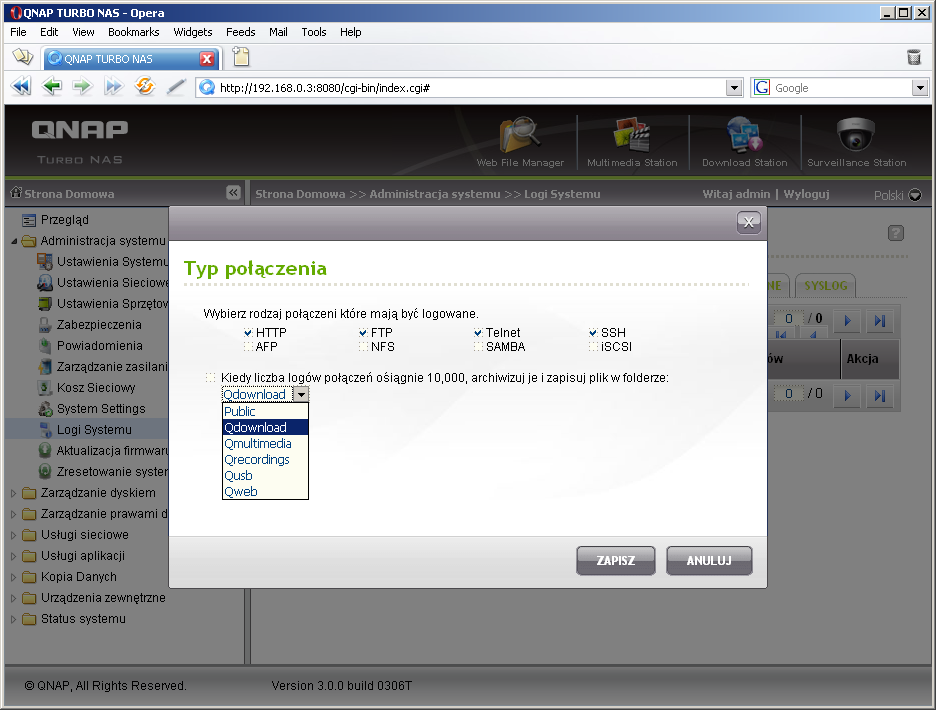Choose Public from folder list
Screen dimensions: 936x710
click(265, 411)
